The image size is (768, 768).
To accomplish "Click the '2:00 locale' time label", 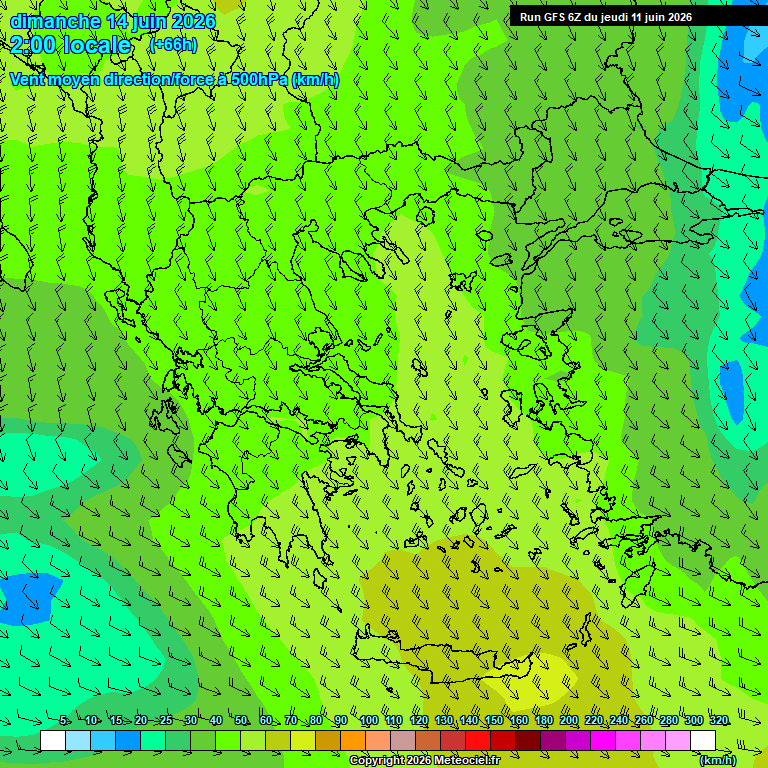I will coord(71,45).
